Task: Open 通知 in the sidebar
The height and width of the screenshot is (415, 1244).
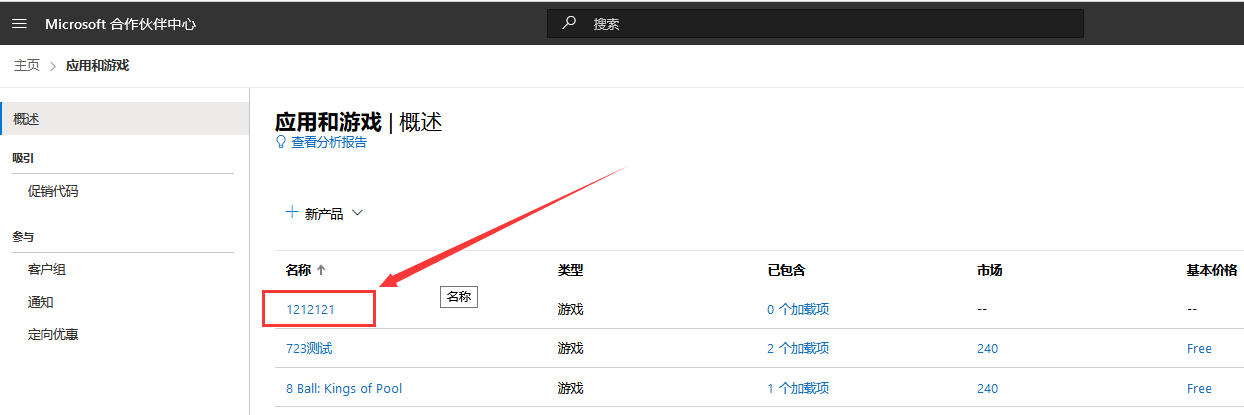Action: (41, 302)
